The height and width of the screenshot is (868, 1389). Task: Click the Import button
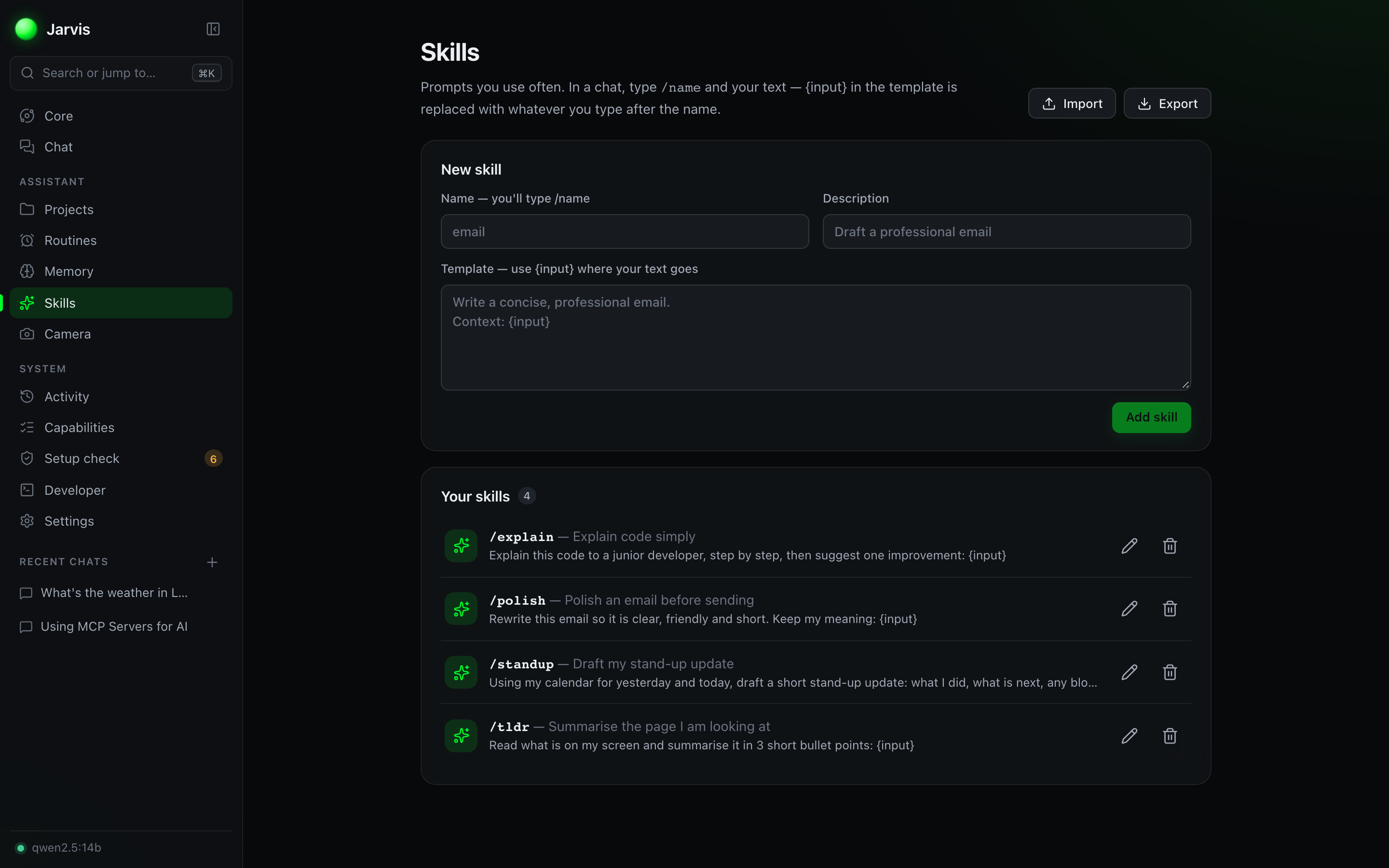(1072, 103)
